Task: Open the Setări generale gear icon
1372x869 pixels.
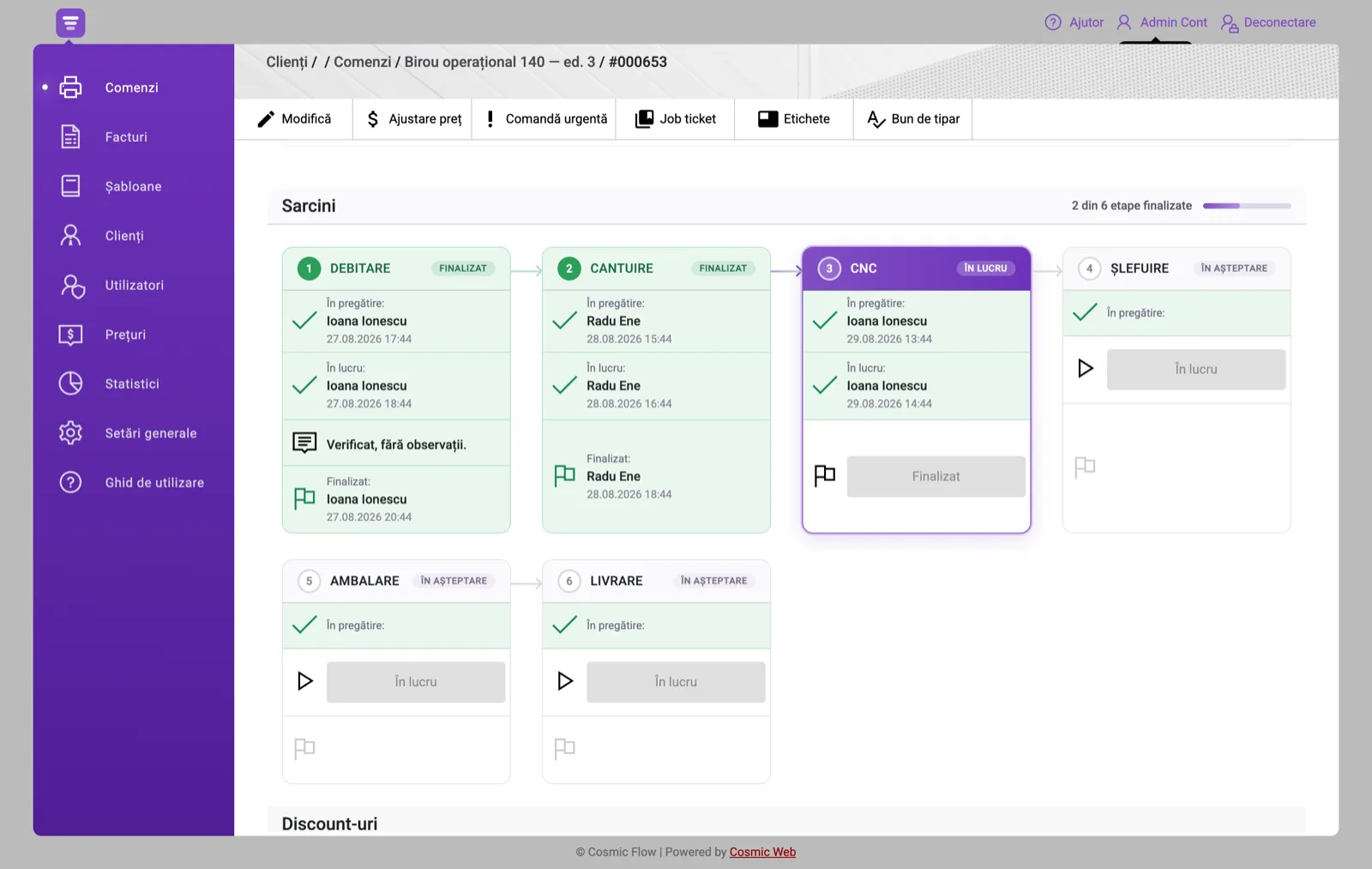Action: coord(70,433)
